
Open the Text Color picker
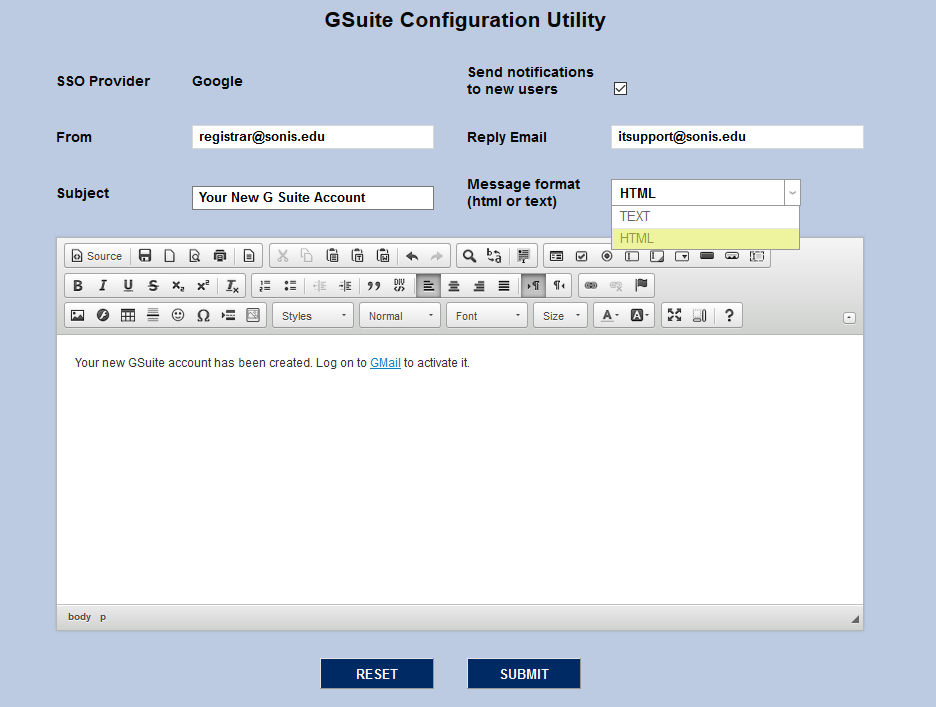[608, 315]
